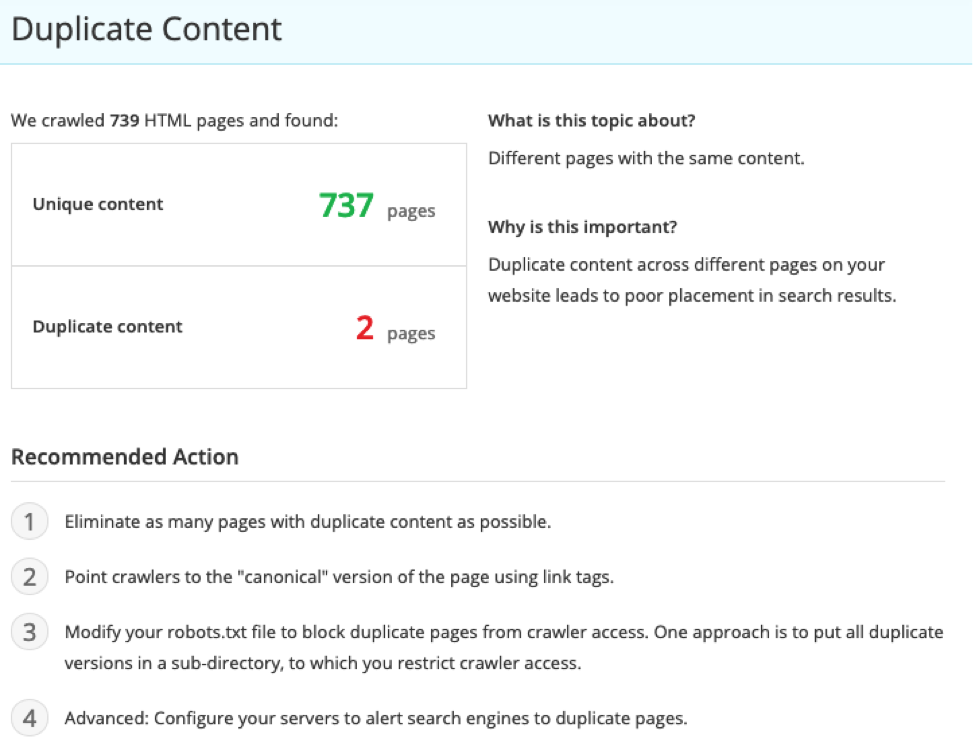
Task: Click the step 3 number badge
Action: pyautogui.click(x=30, y=632)
